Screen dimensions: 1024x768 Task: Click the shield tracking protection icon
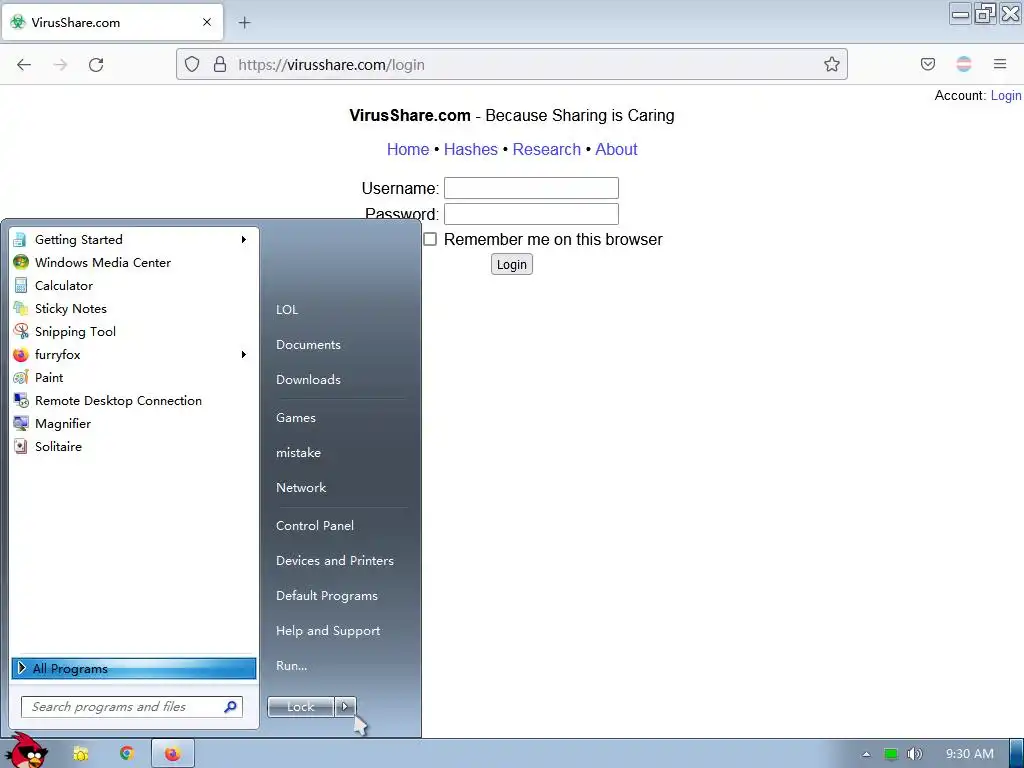[x=192, y=64]
